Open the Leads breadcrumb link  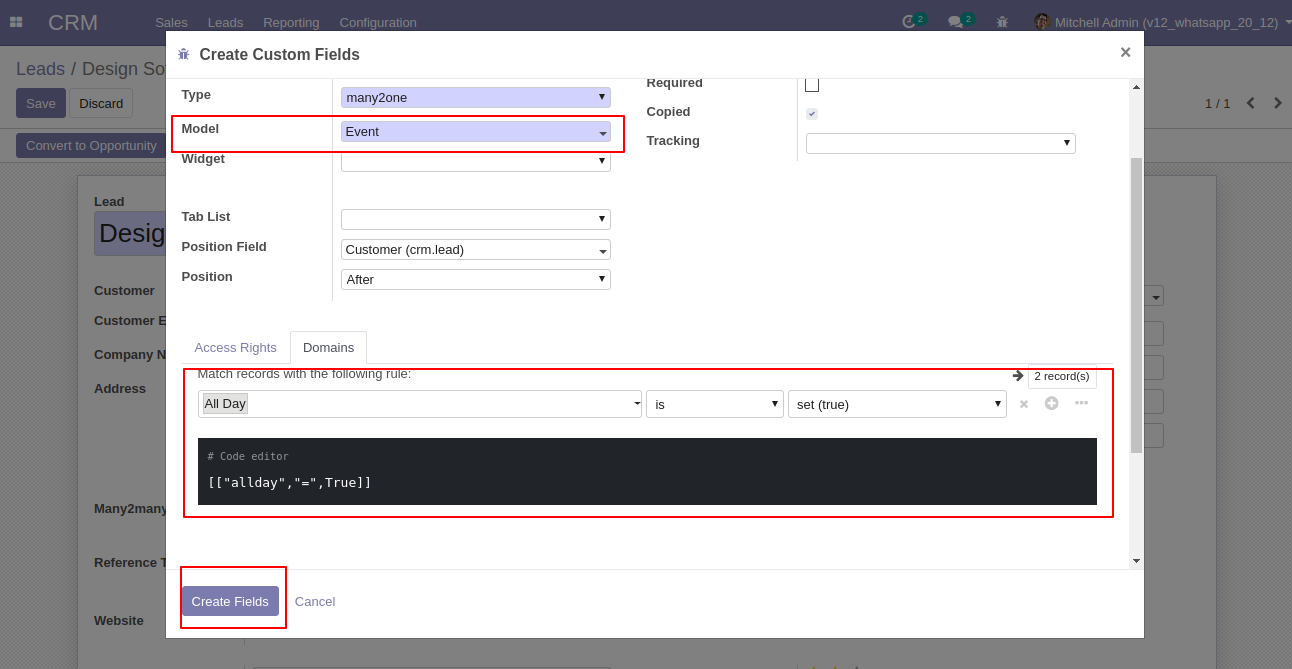click(x=40, y=69)
